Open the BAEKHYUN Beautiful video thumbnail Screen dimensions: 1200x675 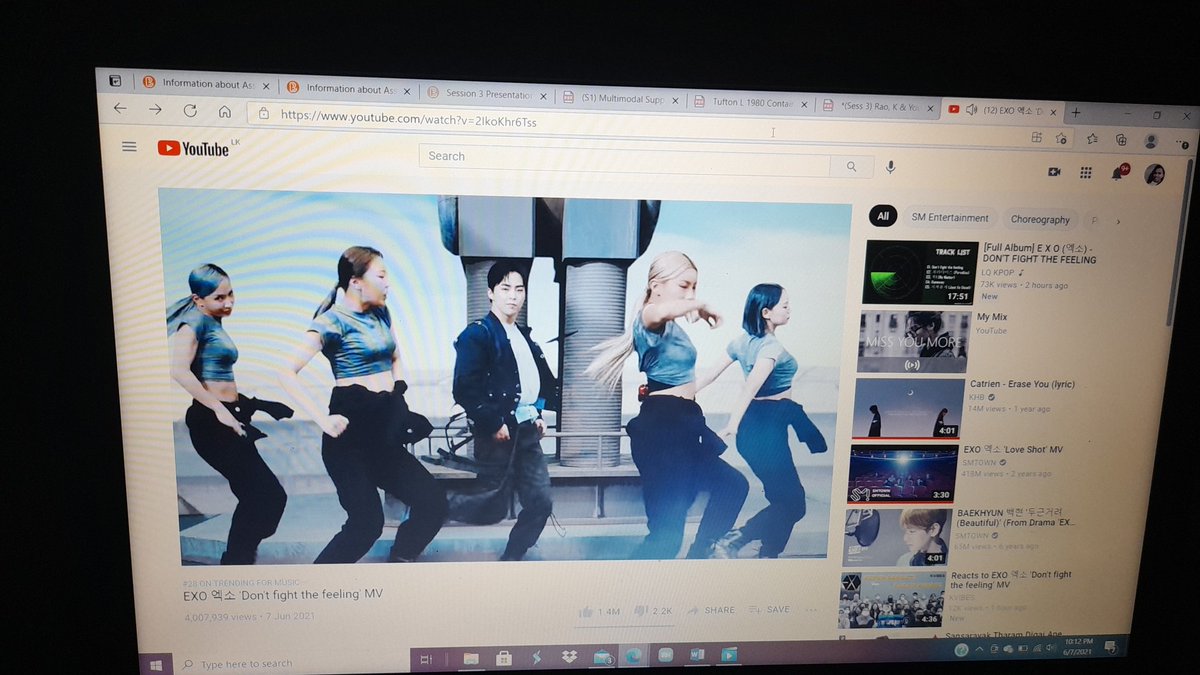click(x=896, y=536)
